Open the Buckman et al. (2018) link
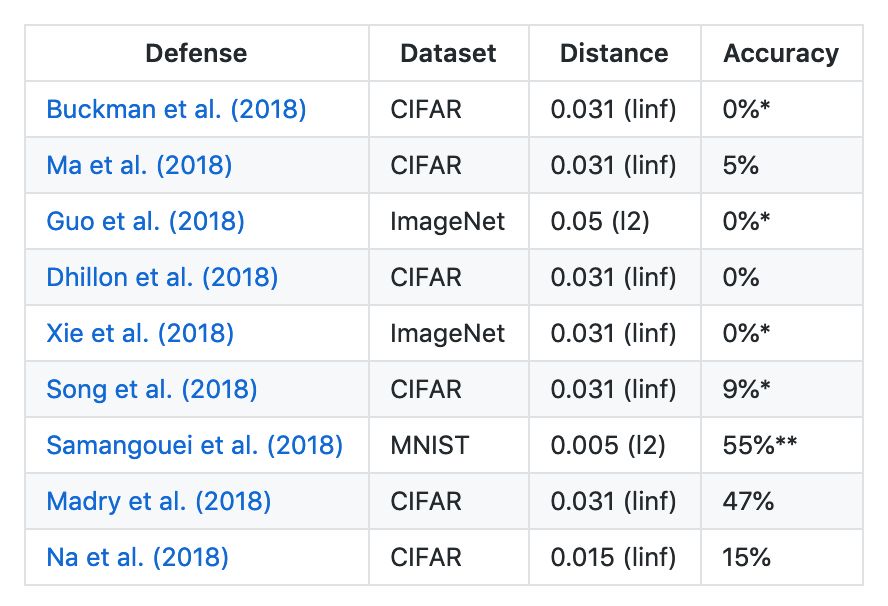The height and width of the screenshot is (606, 888). (x=176, y=109)
